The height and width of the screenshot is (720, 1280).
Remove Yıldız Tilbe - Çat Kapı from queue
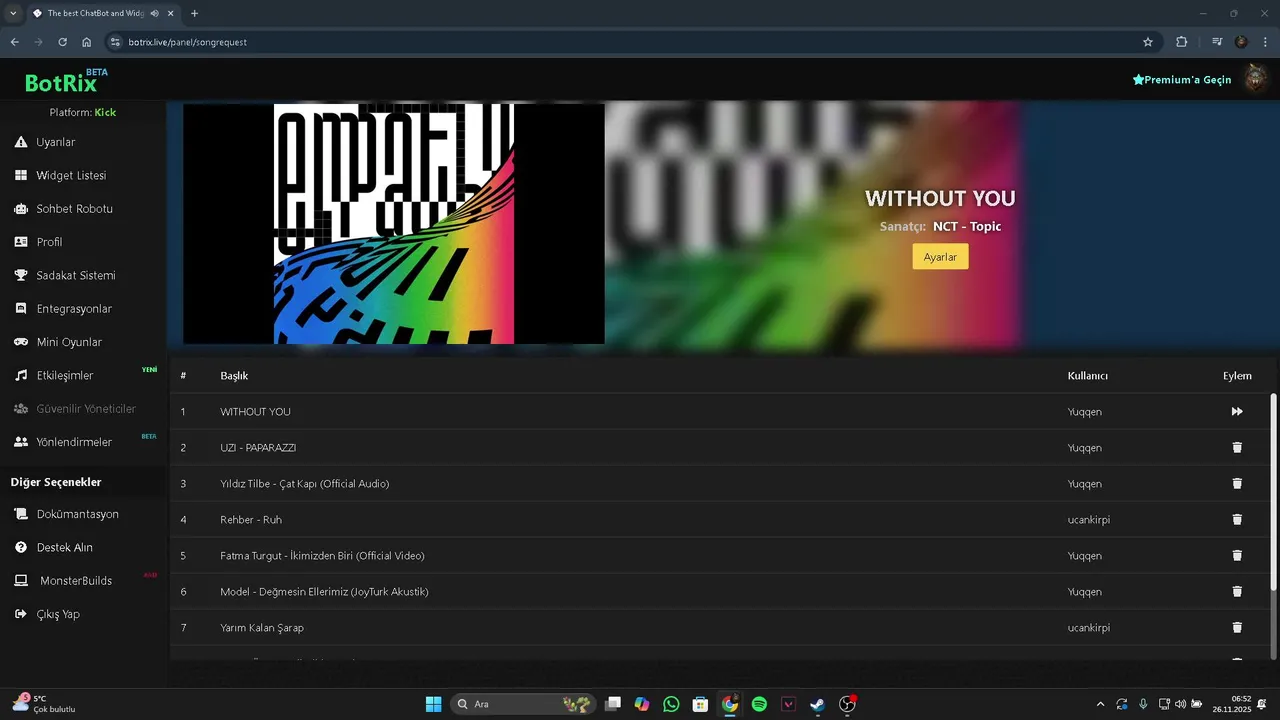tap(1237, 483)
